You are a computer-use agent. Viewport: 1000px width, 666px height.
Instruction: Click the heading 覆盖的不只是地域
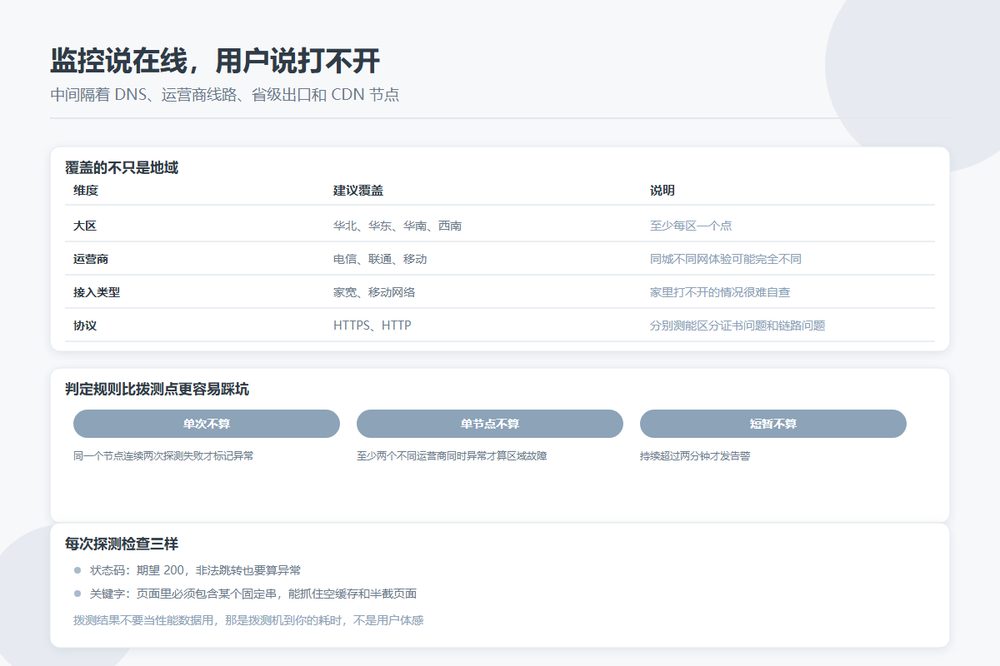[121, 168]
